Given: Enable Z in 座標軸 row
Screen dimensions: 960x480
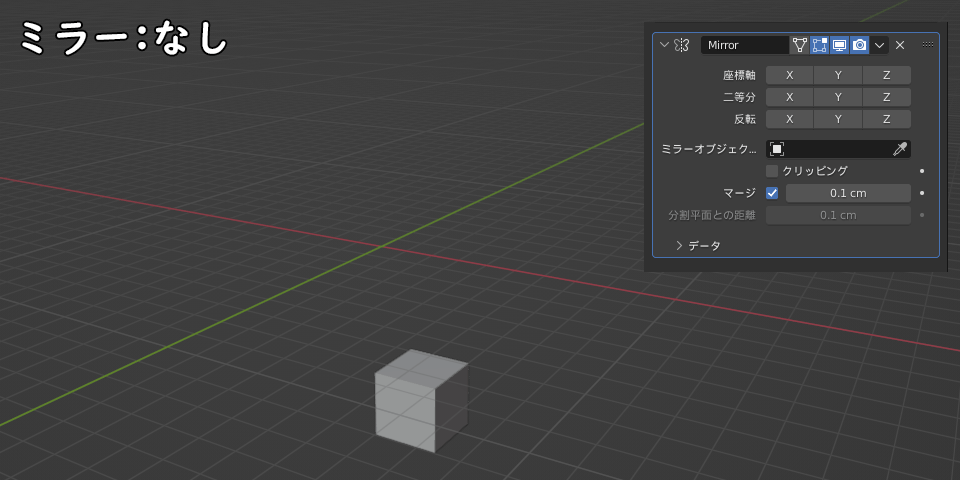Looking at the screenshot, I should (887, 75).
